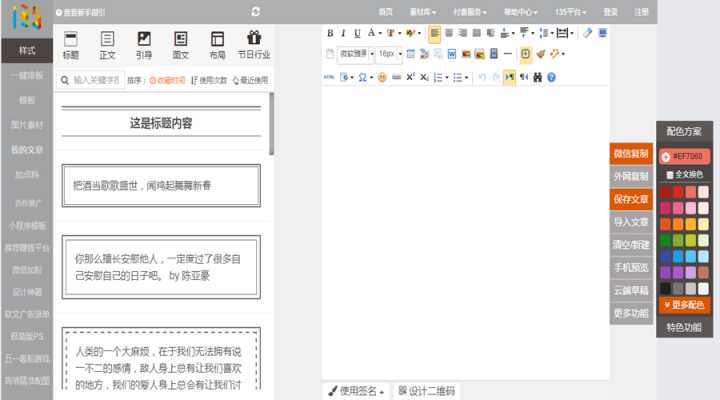Click the italic formatting icon
This screenshot has width=720, height=400.
pos(343,33)
